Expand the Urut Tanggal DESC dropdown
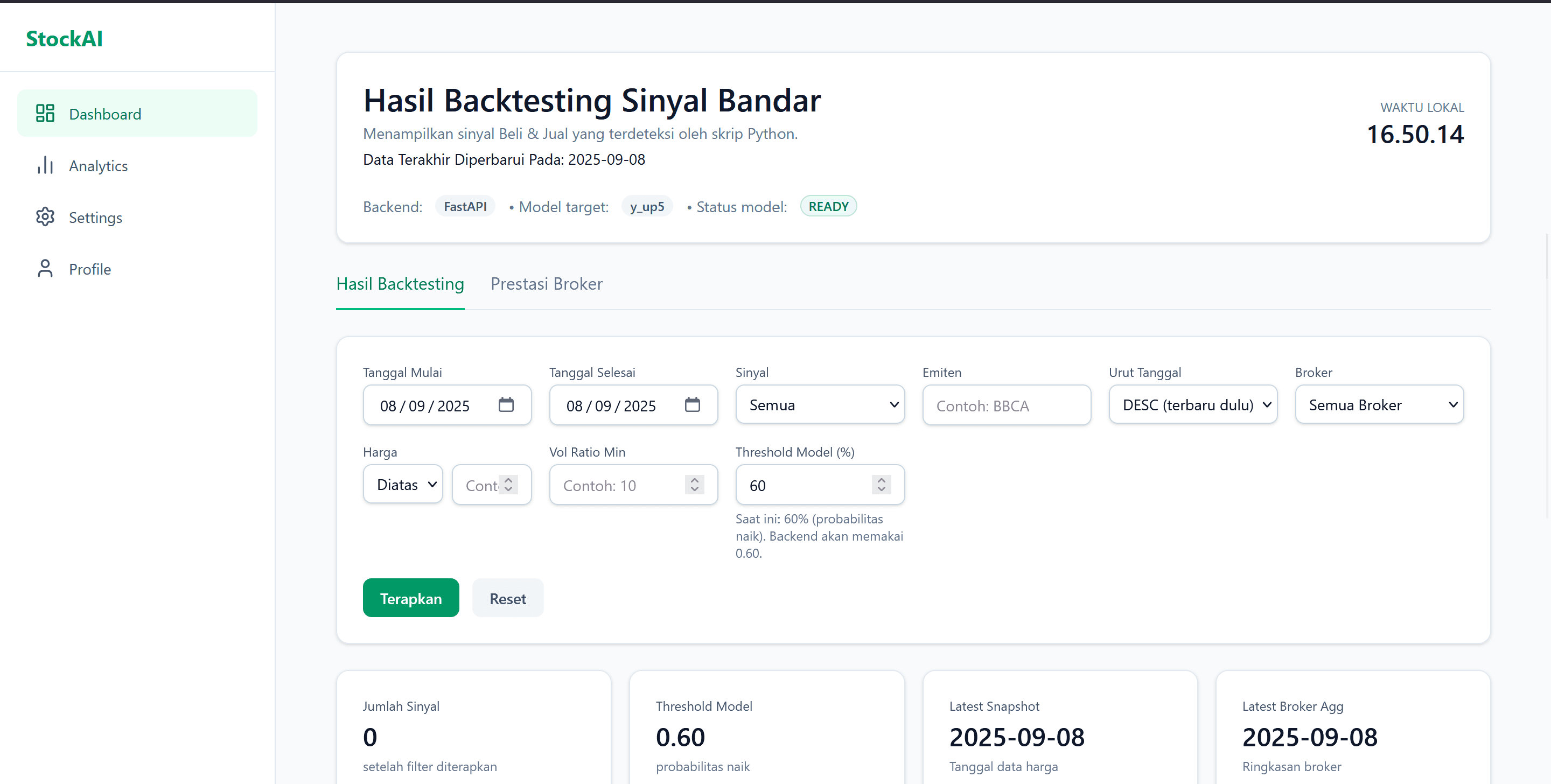 pyautogui.click(x=1193, y=404)
